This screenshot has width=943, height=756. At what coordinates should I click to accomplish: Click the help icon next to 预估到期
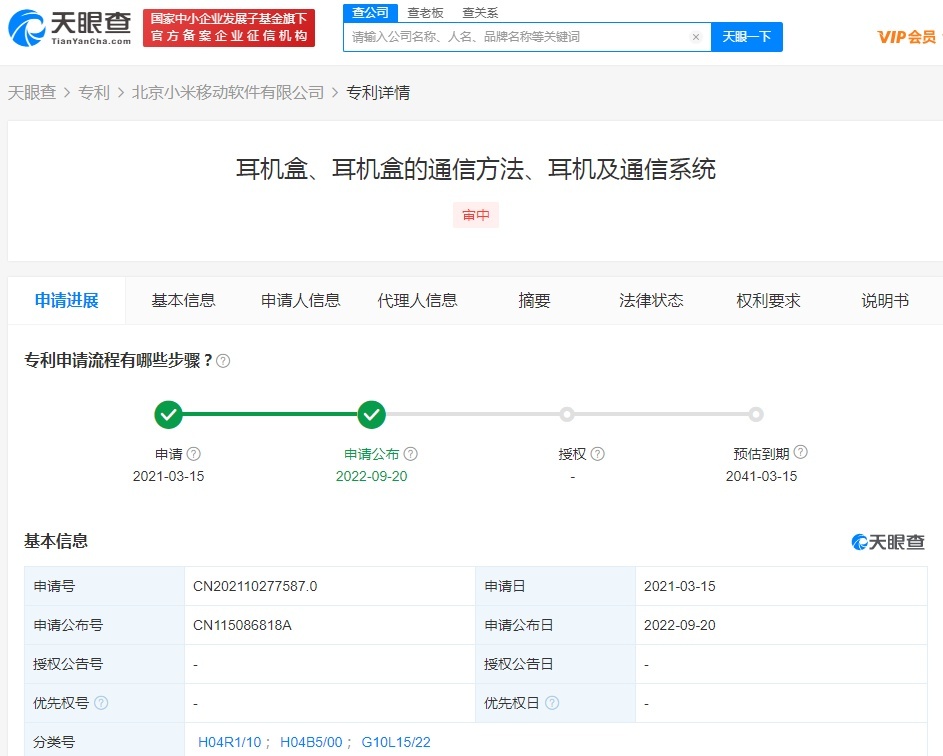tap(800, 452)
